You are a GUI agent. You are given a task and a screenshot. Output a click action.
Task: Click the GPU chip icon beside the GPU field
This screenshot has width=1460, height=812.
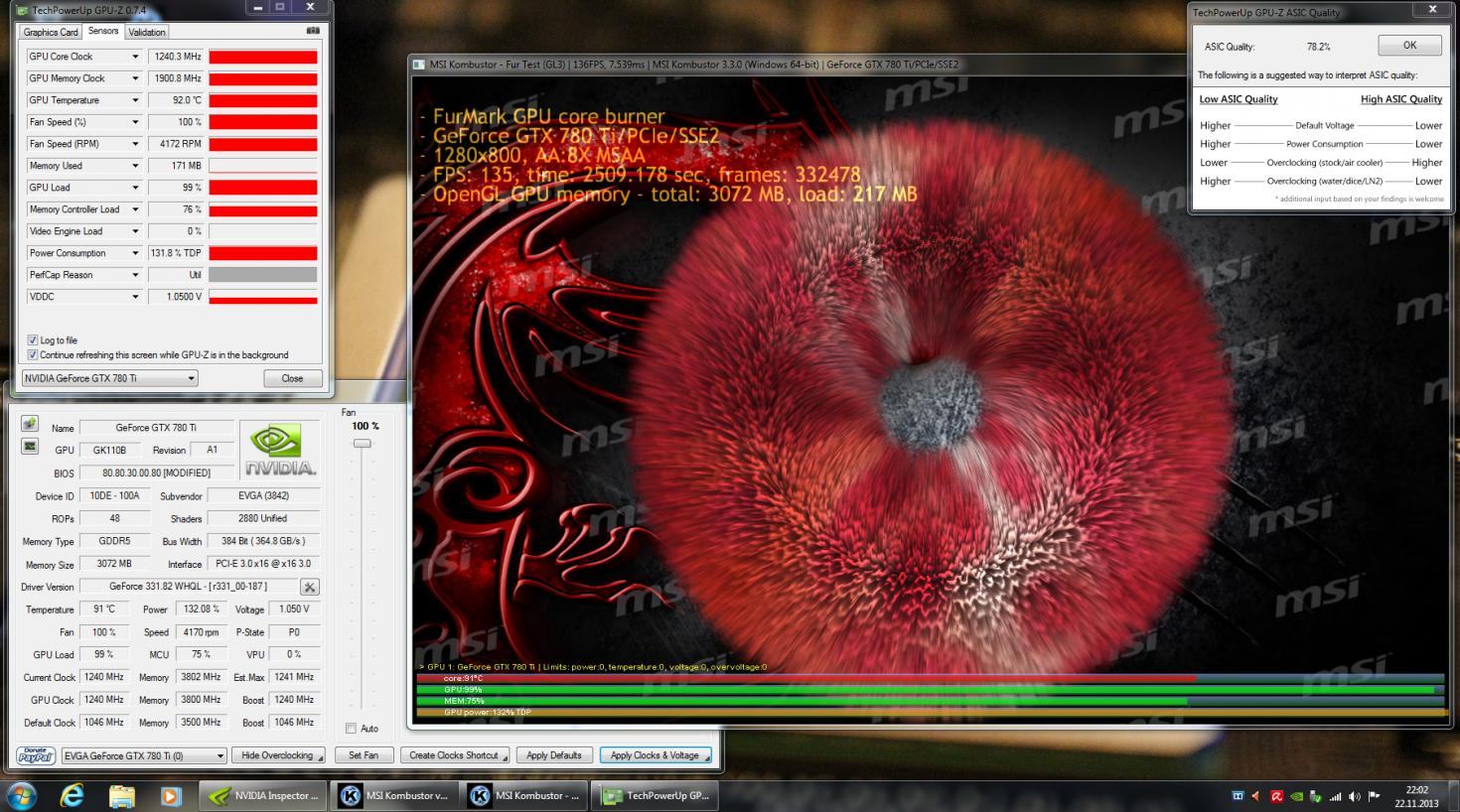30,447
